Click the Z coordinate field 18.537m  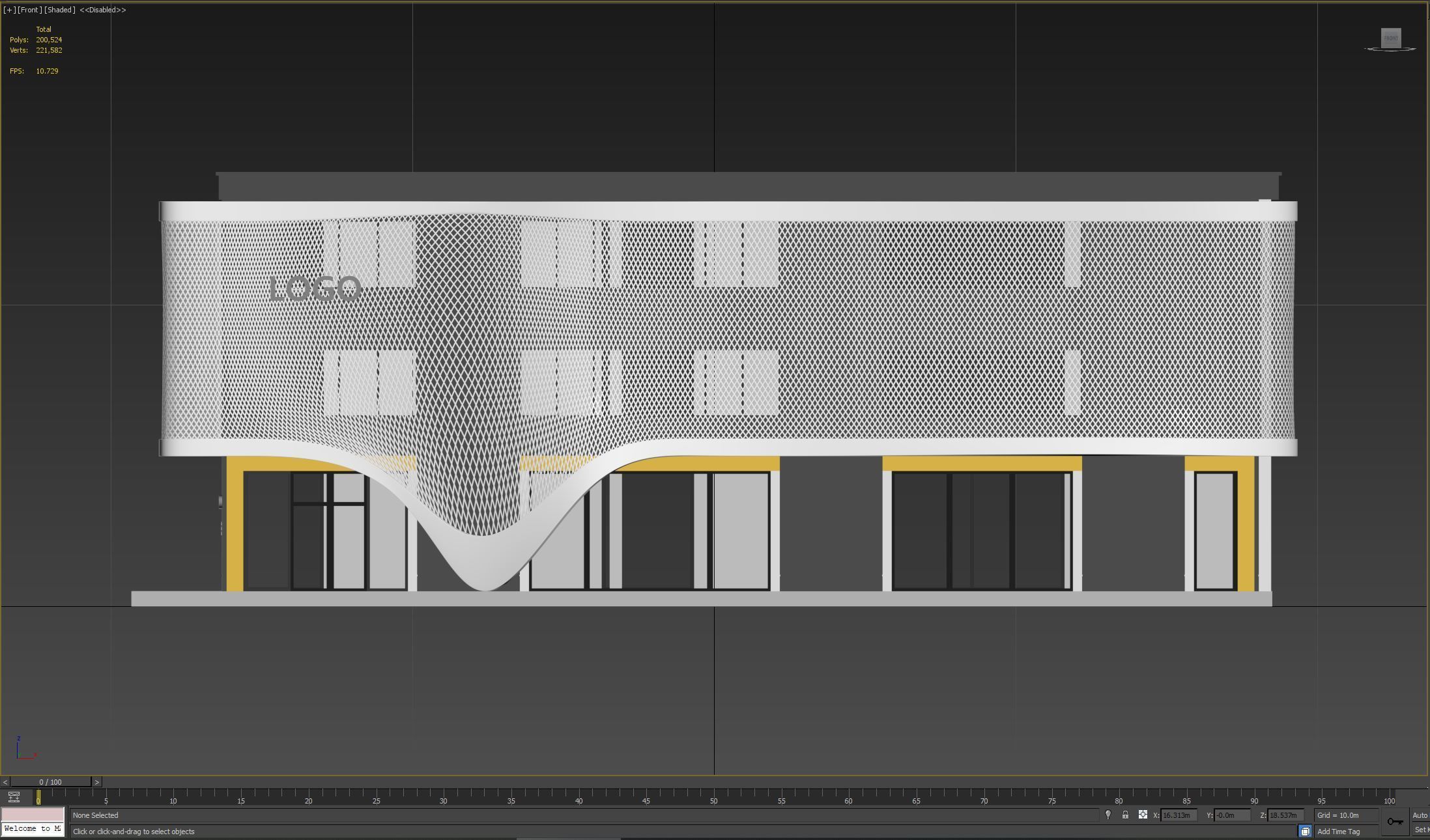click(x=1285, y=815)
